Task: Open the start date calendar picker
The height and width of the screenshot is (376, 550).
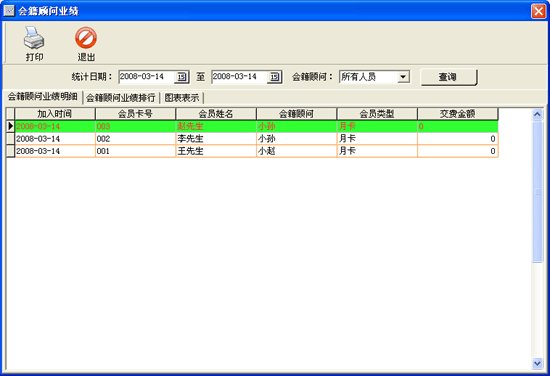Action: click(x=181, y=77)
